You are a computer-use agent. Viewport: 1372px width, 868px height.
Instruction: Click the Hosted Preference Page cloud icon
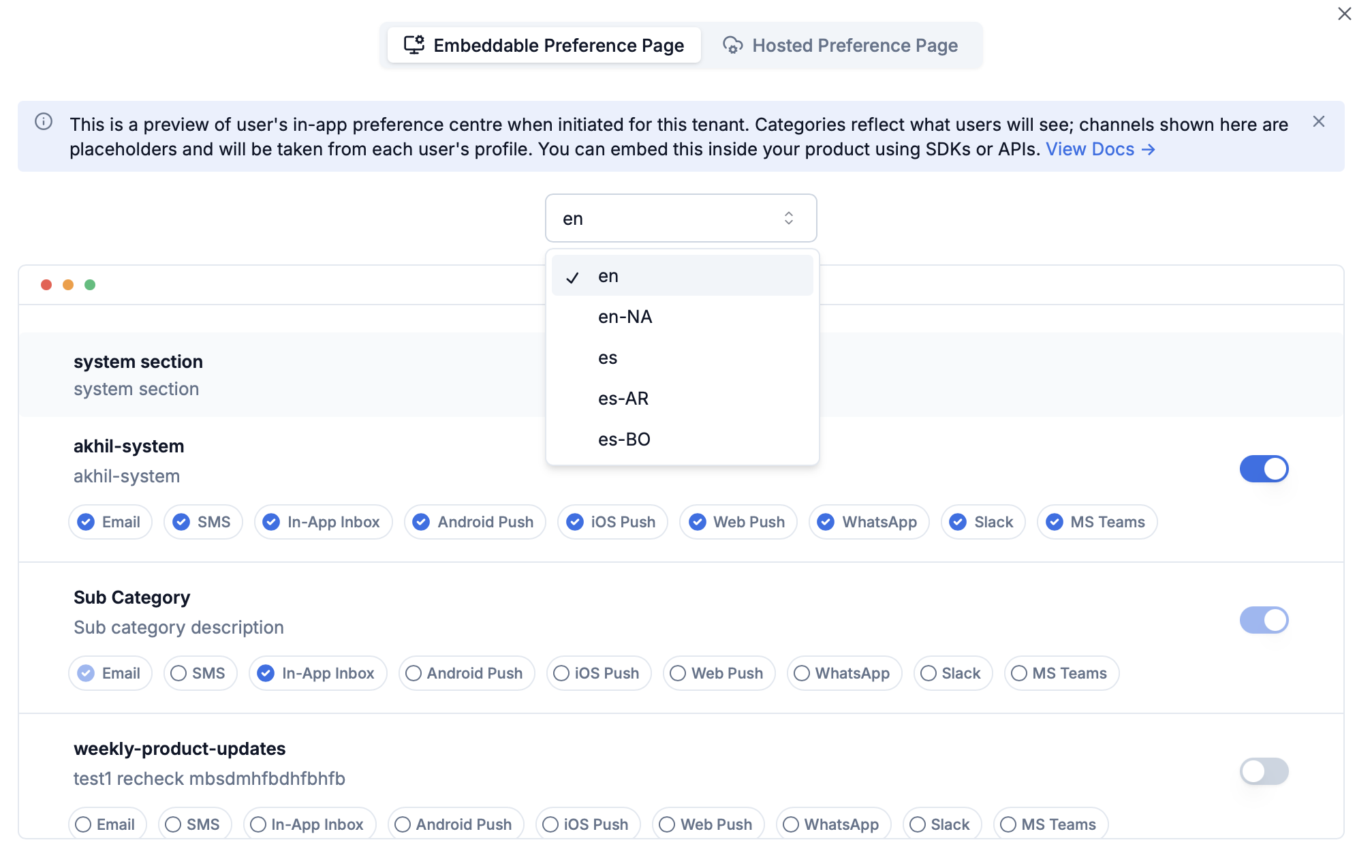point(732,46)
